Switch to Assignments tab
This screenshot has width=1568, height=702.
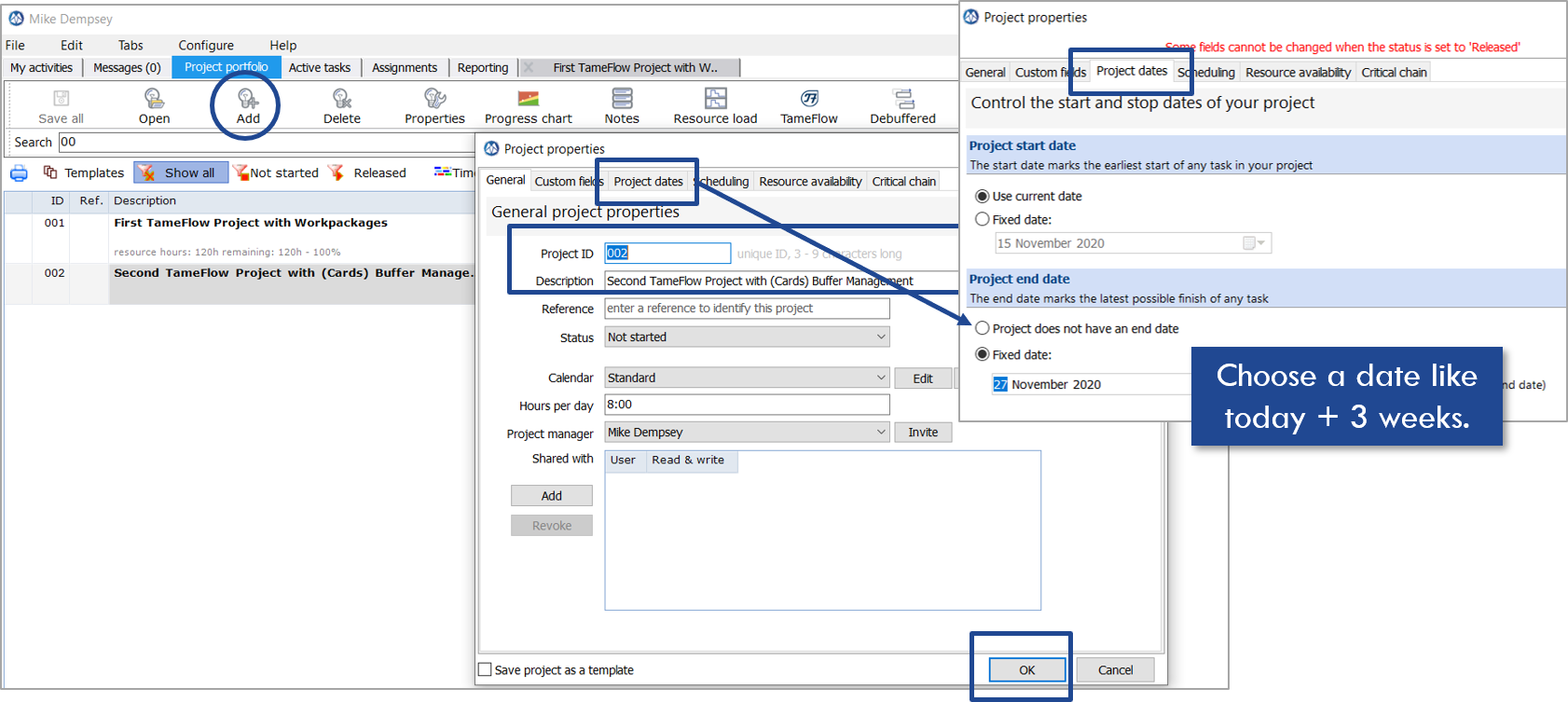tap(405, 67)
